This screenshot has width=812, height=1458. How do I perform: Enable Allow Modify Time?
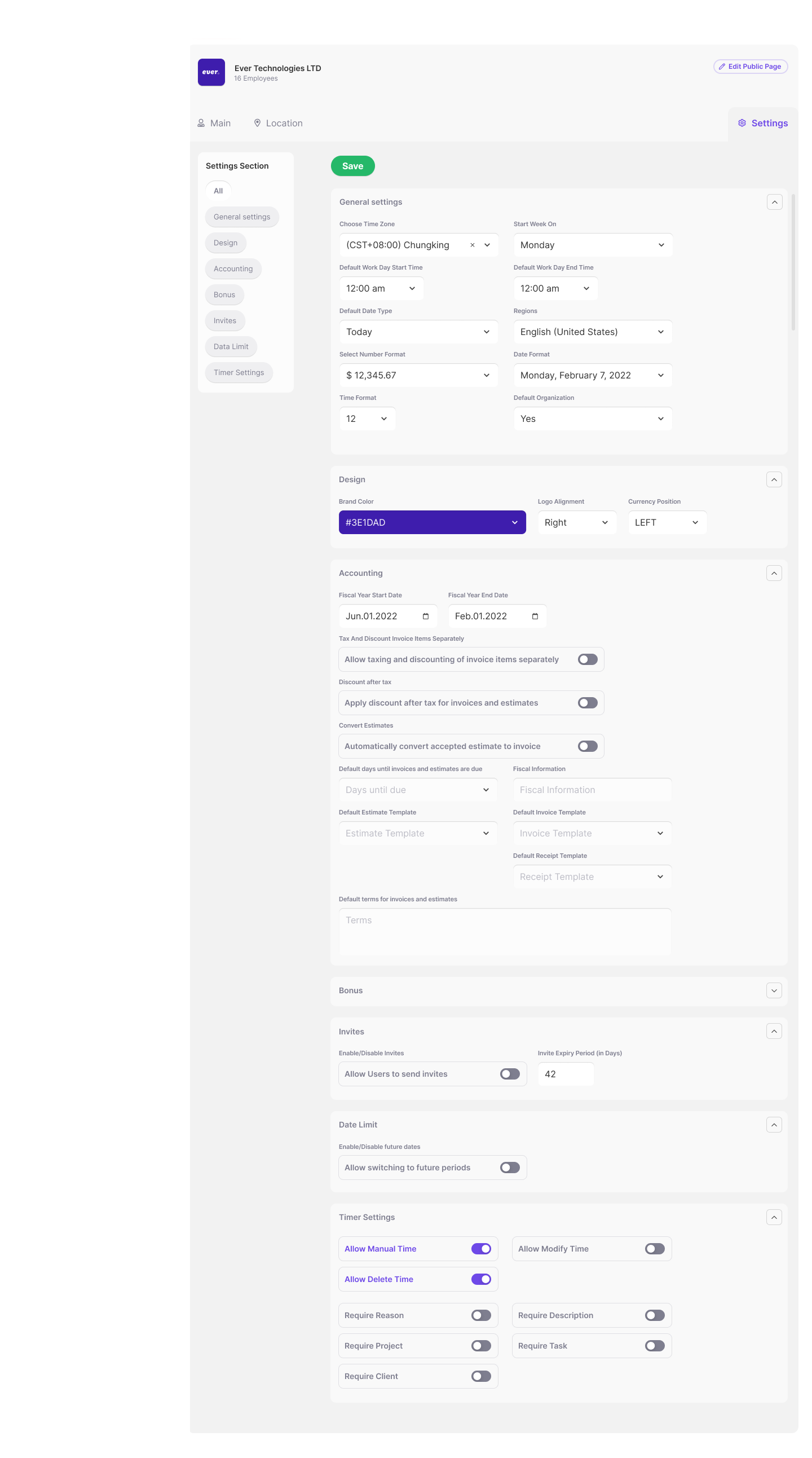tap(655, 1249)
